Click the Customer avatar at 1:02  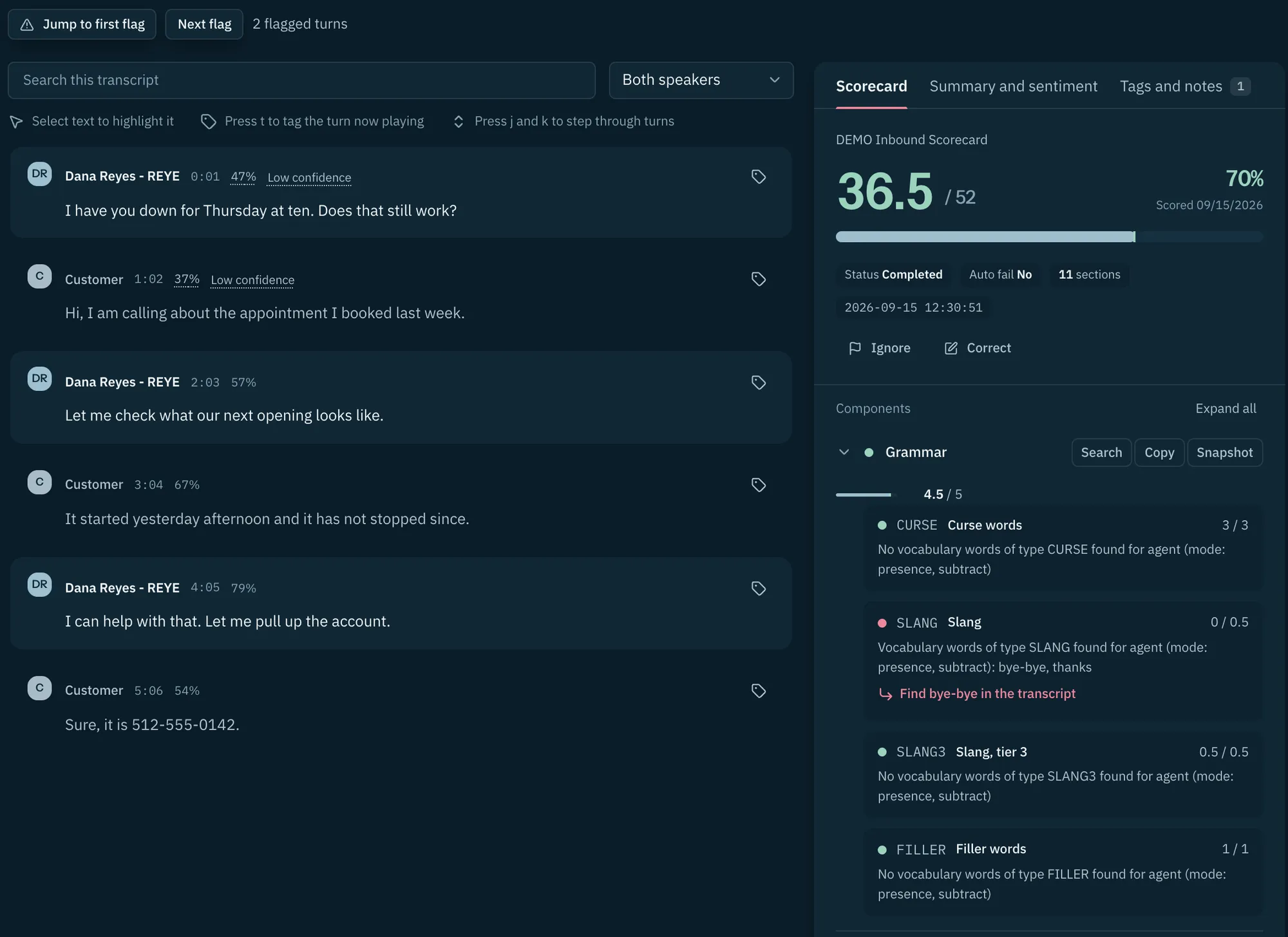coord(39,276)
